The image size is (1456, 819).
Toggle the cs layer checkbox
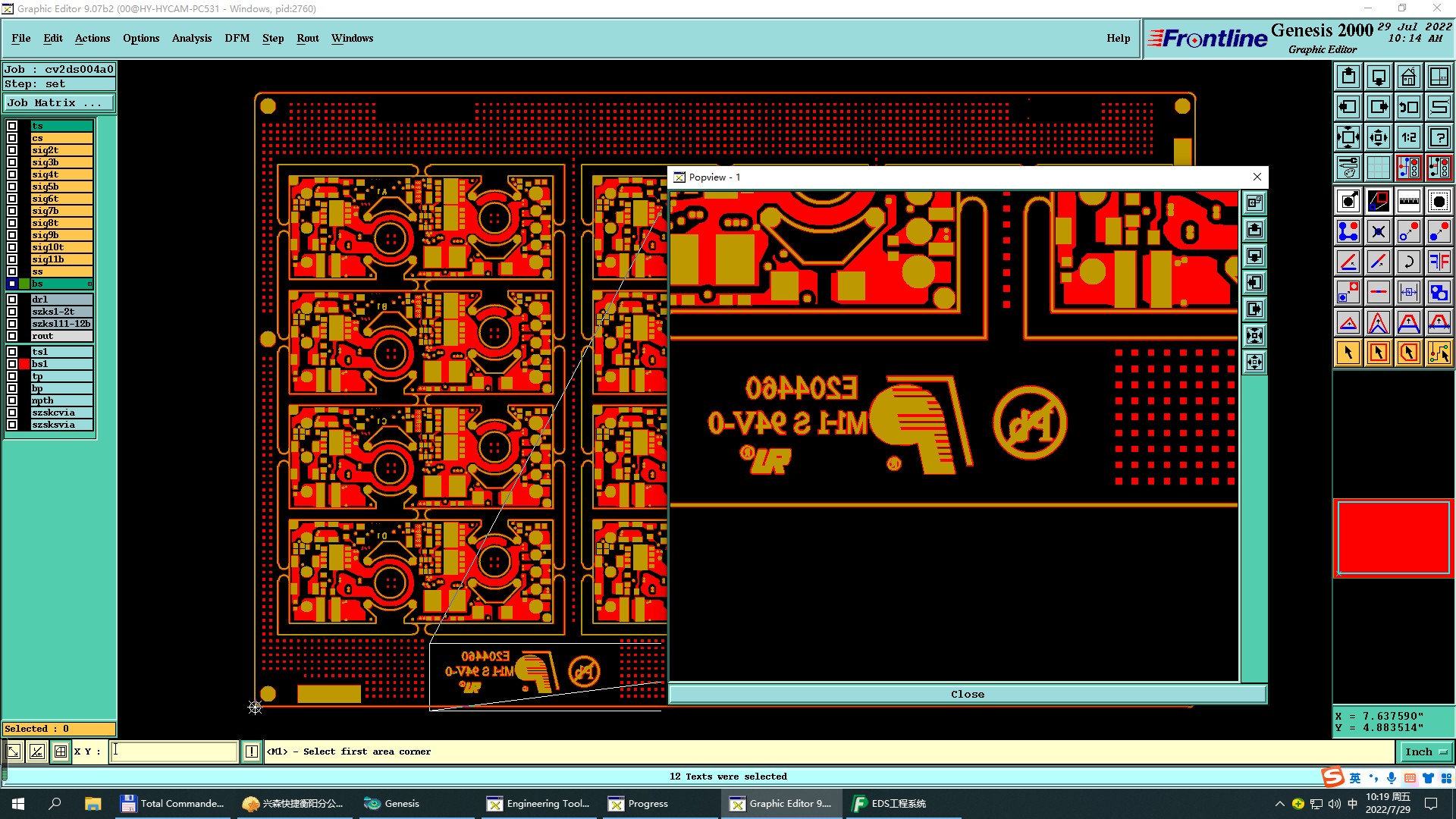[12, 138]
